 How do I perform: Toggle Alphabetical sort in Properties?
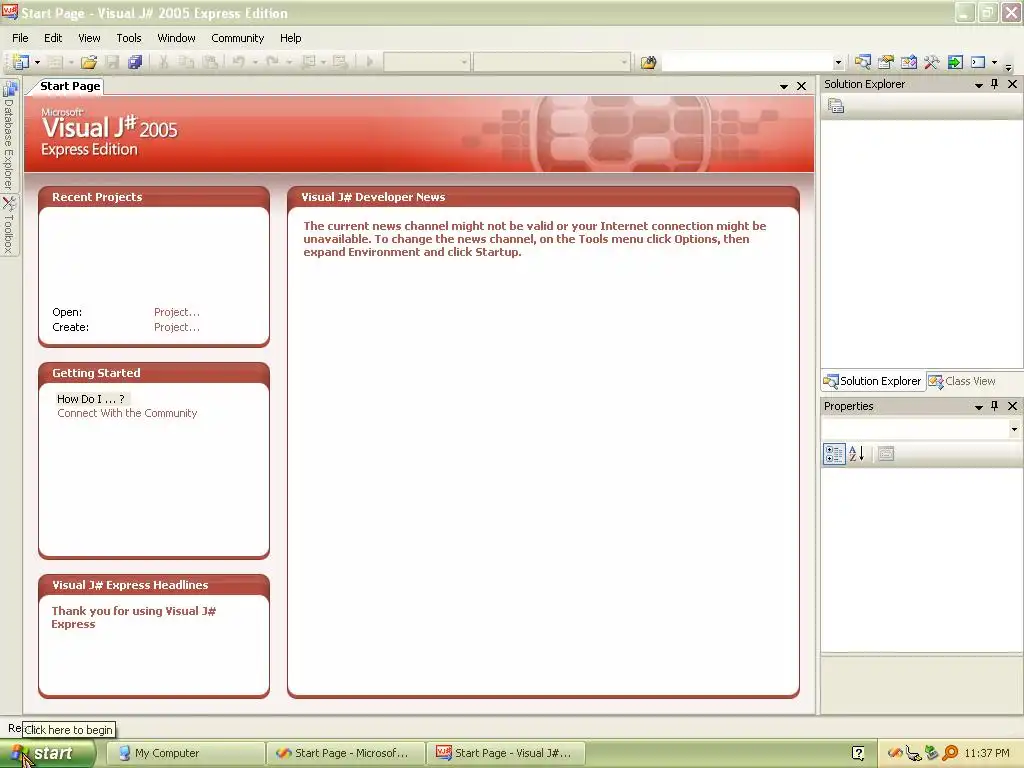coord(857,454)
